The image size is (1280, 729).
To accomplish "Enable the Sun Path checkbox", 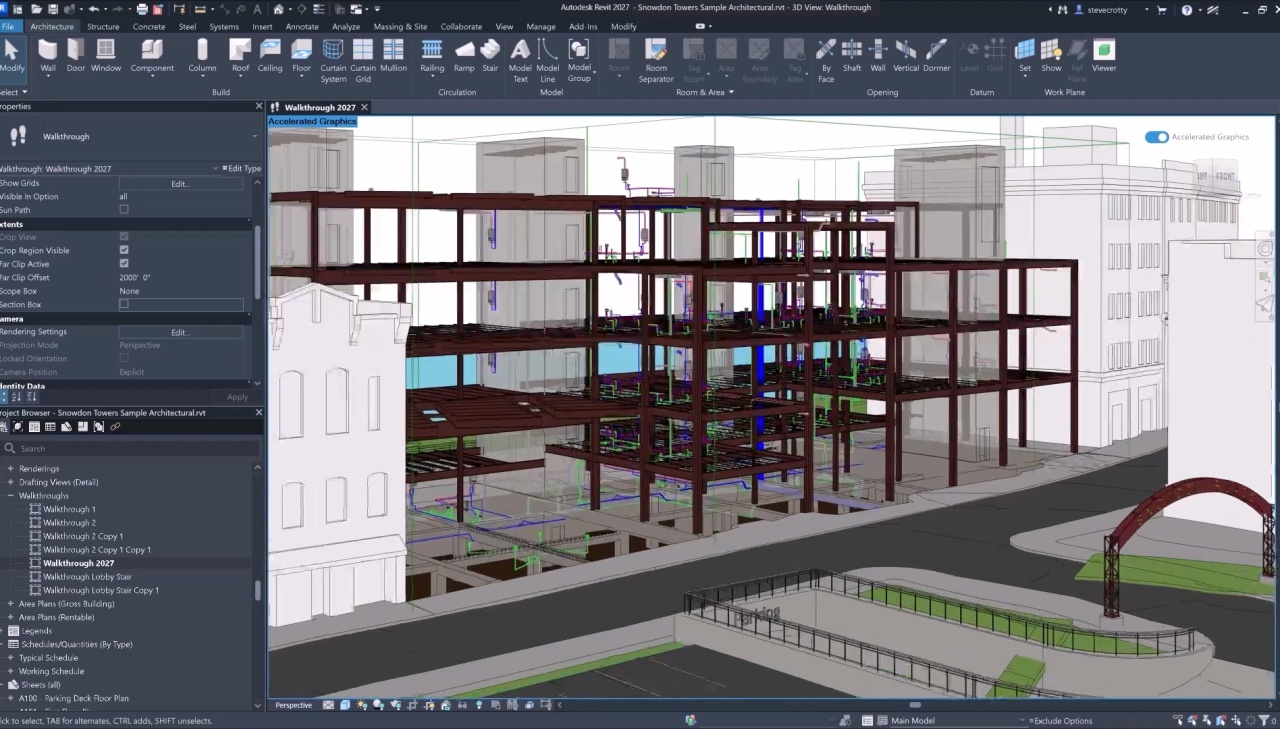I will click(124, 210).
